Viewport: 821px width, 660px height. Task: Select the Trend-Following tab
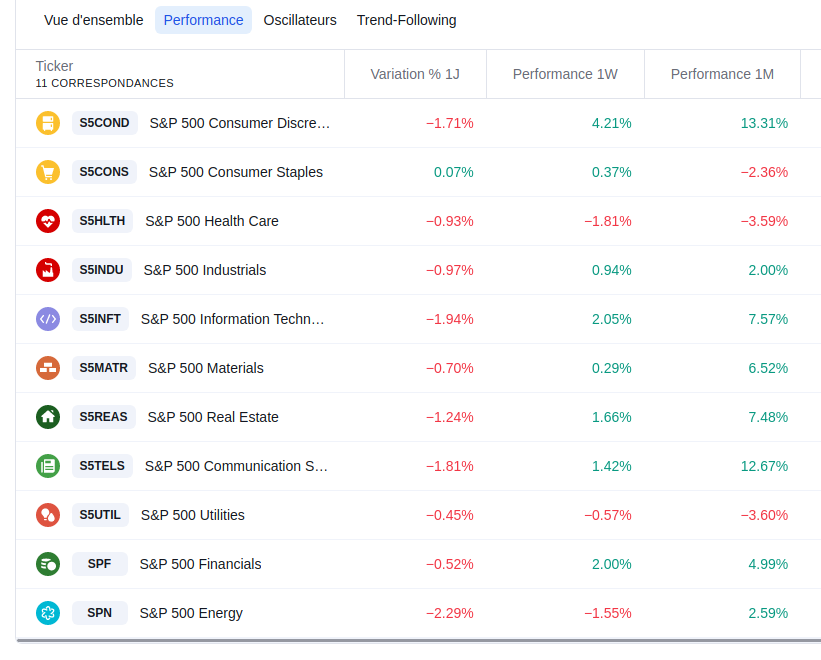[x=406, y=20]
